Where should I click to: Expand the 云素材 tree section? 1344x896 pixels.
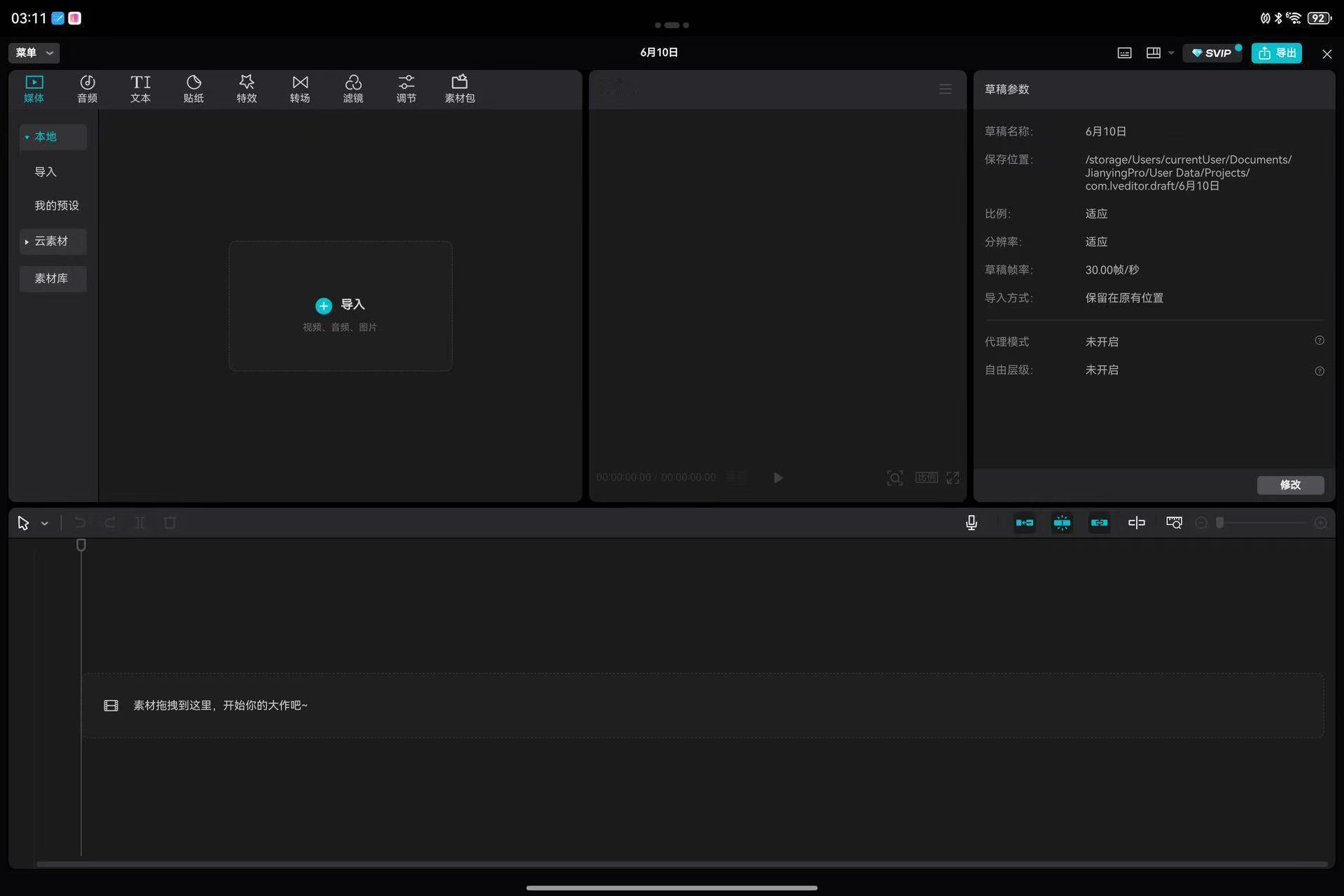[x=52, y=241]
